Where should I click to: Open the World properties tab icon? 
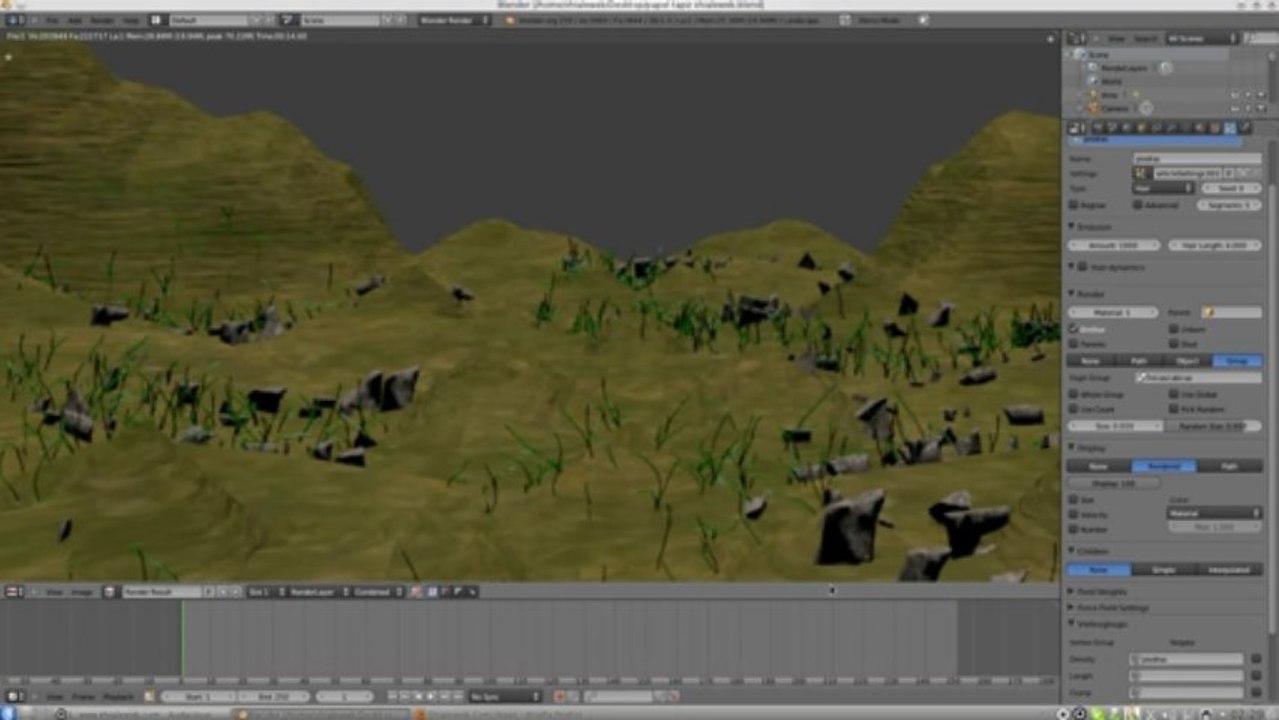pyautogui.click(x=1126, y=128)
